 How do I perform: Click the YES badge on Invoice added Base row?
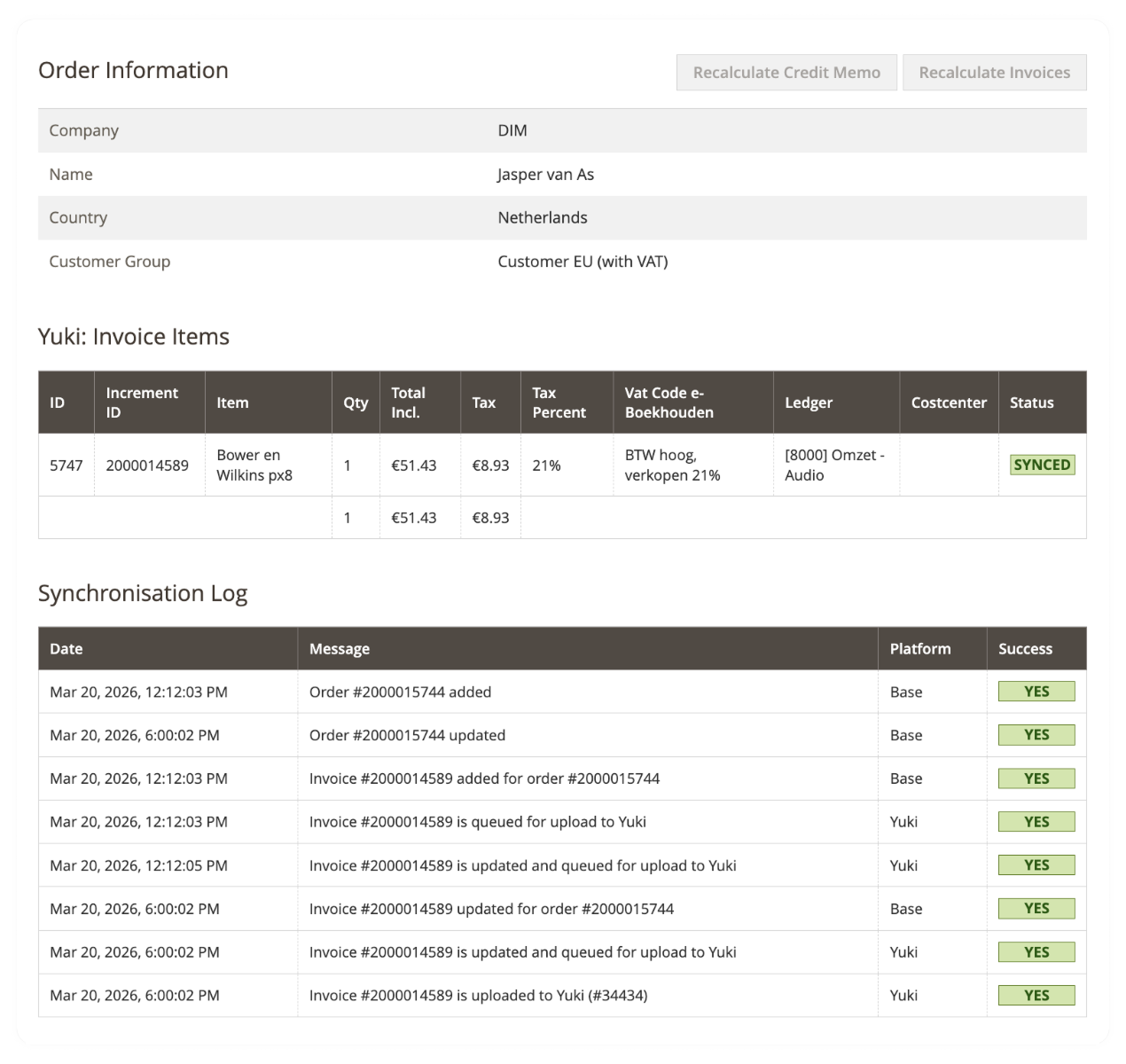(x=1036, y=778)
